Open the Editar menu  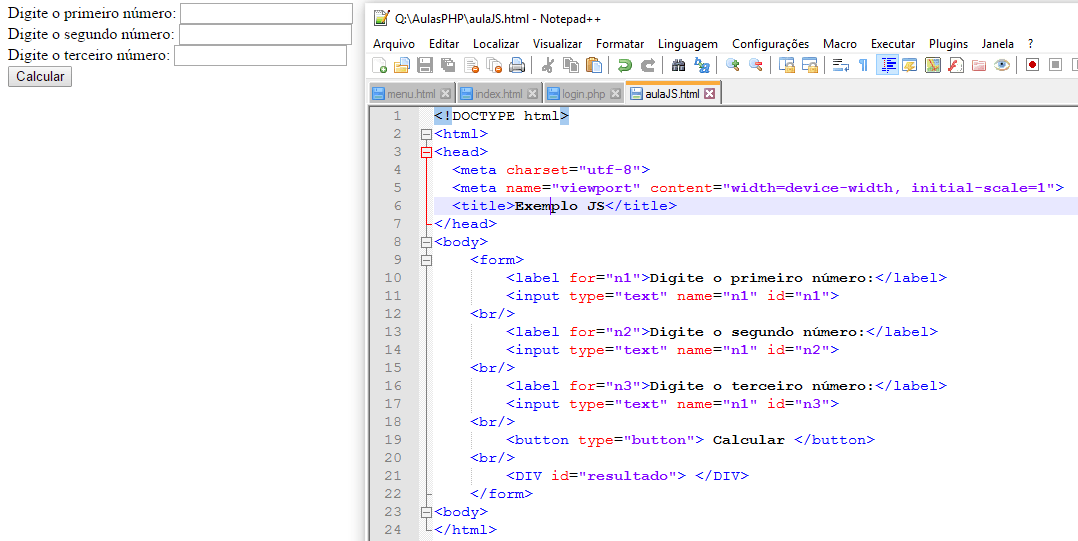(444, 43)
